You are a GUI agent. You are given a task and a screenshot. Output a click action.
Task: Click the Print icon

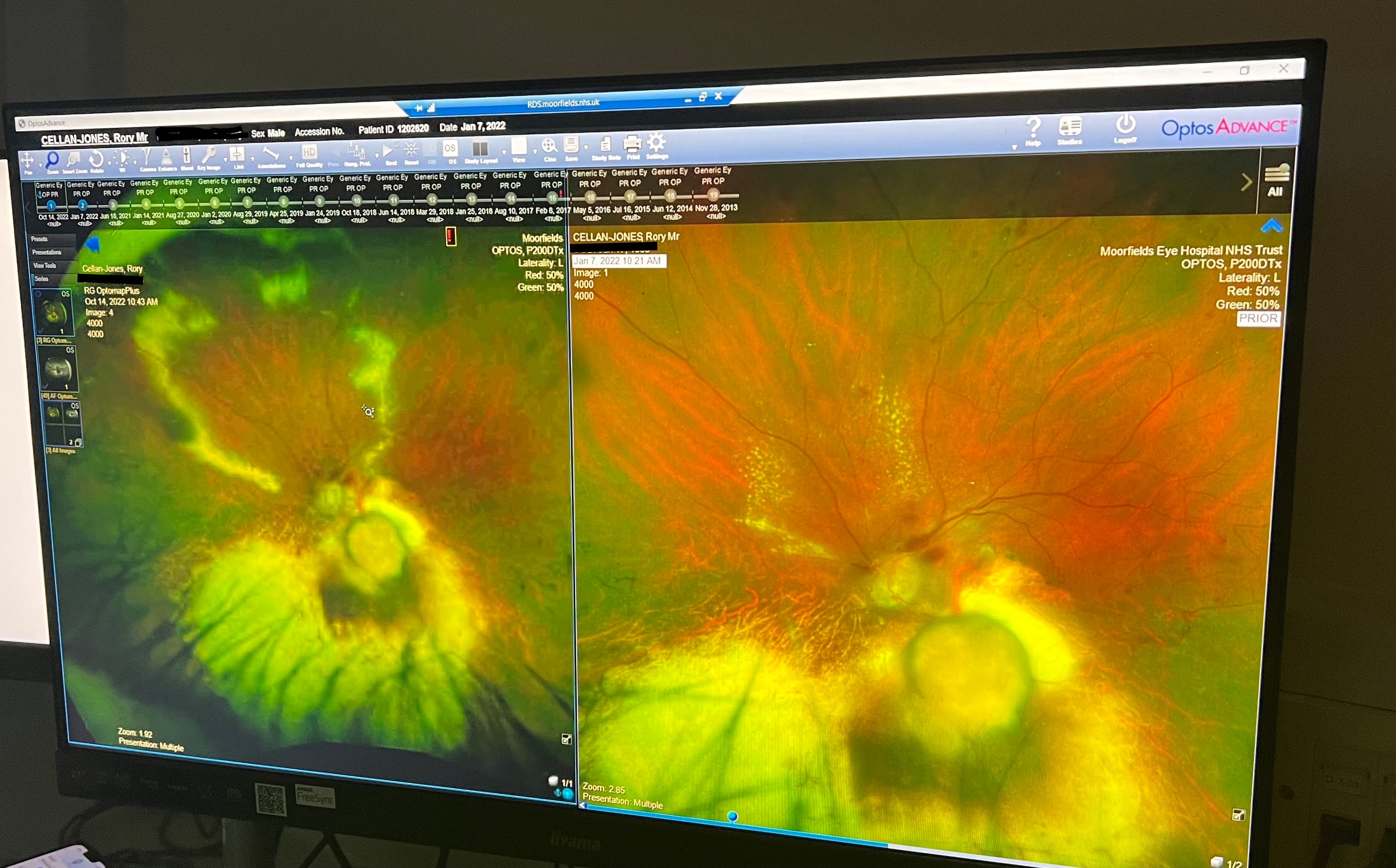(632, 143)
